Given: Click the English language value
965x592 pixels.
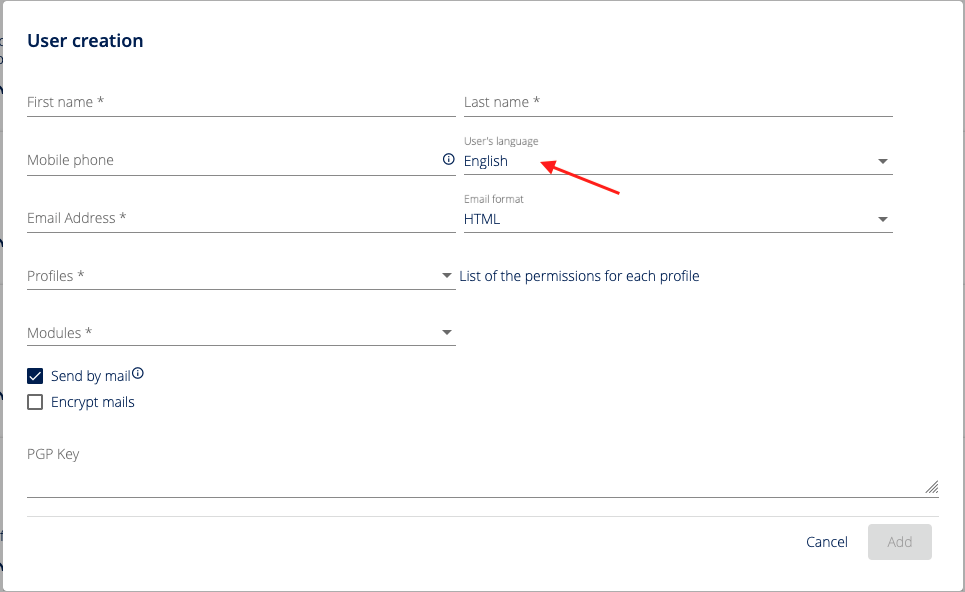Looking at the screenshot, I should [x=486, y=161].
